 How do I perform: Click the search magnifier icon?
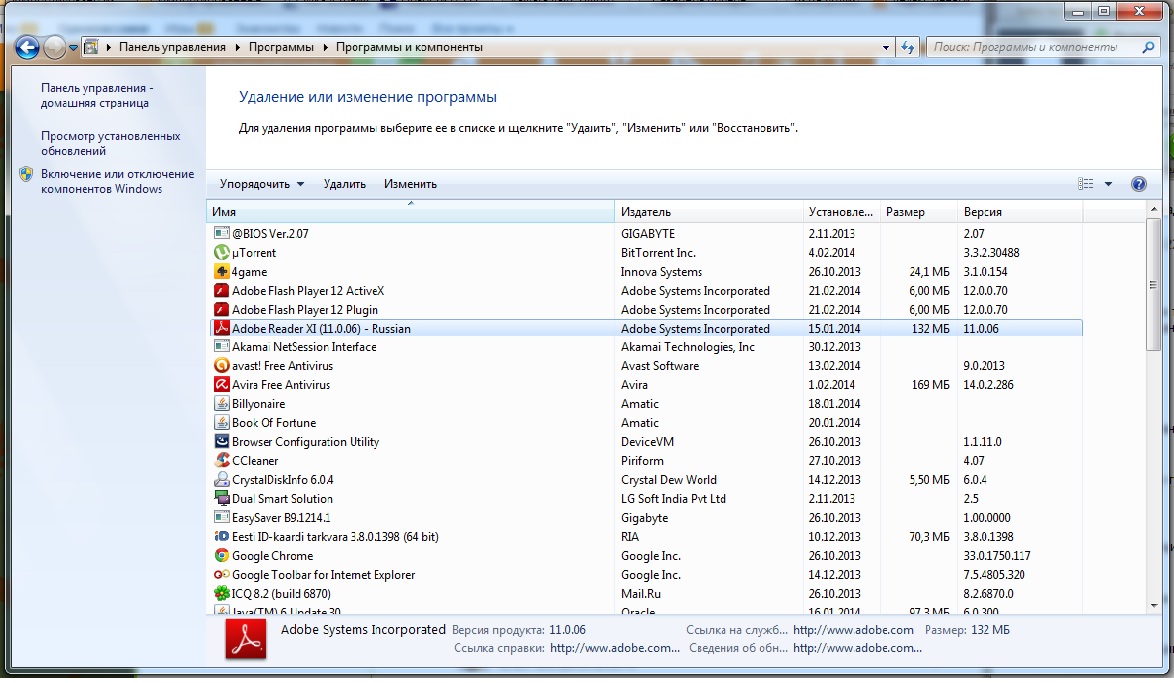[1148, 47]
